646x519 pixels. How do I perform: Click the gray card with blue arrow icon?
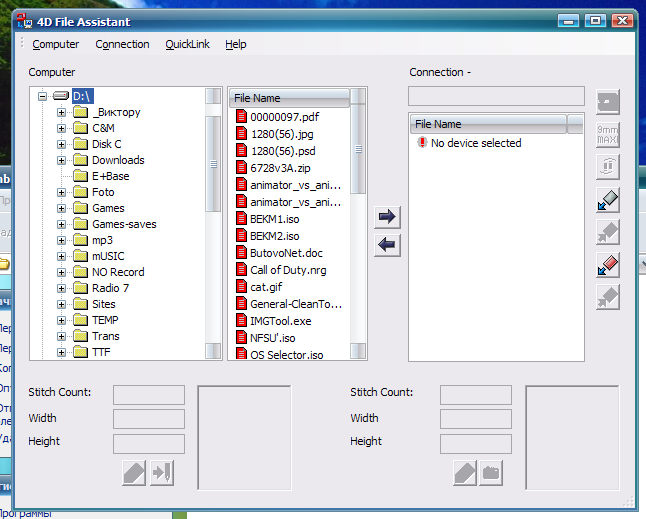607,200
